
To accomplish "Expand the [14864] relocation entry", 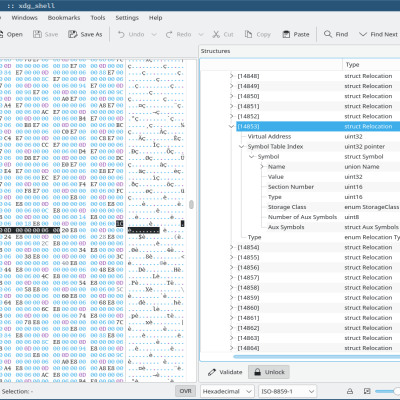I will coord(232,348).
